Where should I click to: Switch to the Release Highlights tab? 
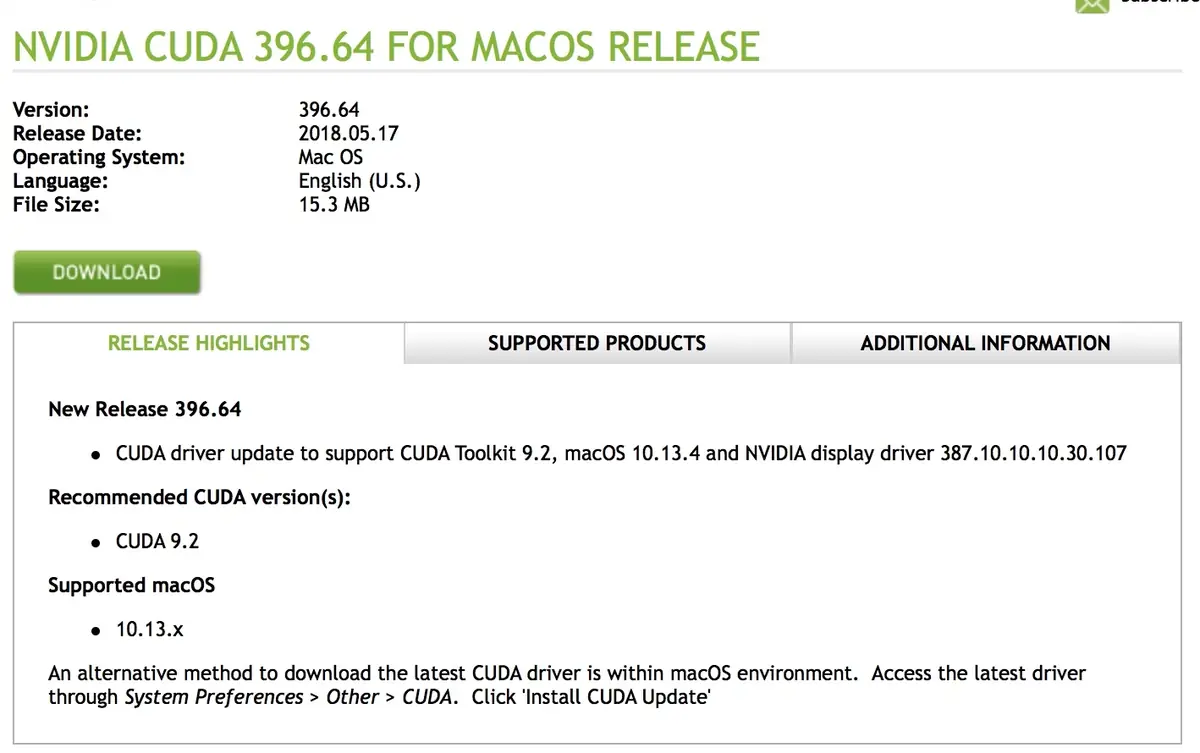pos(209,343)
